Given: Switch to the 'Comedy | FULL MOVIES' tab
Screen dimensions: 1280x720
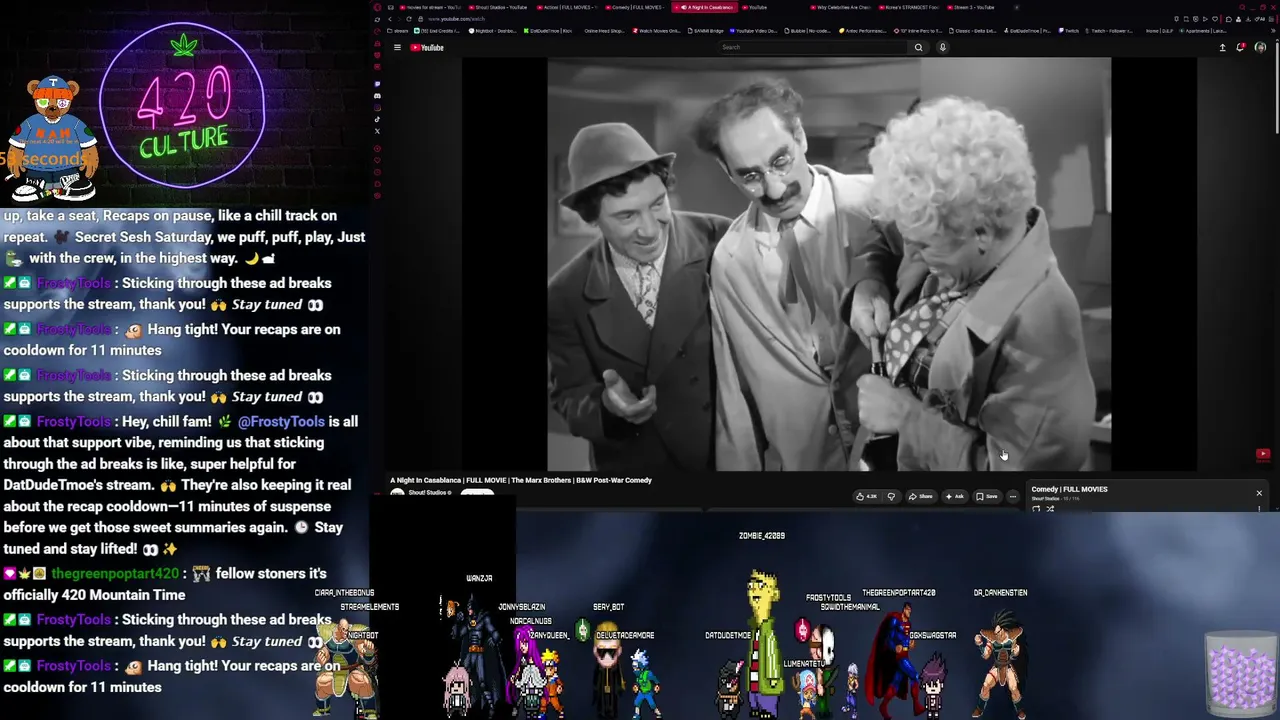Looking at the screenshot, I should pyautogui.click(x=637, y=7).
